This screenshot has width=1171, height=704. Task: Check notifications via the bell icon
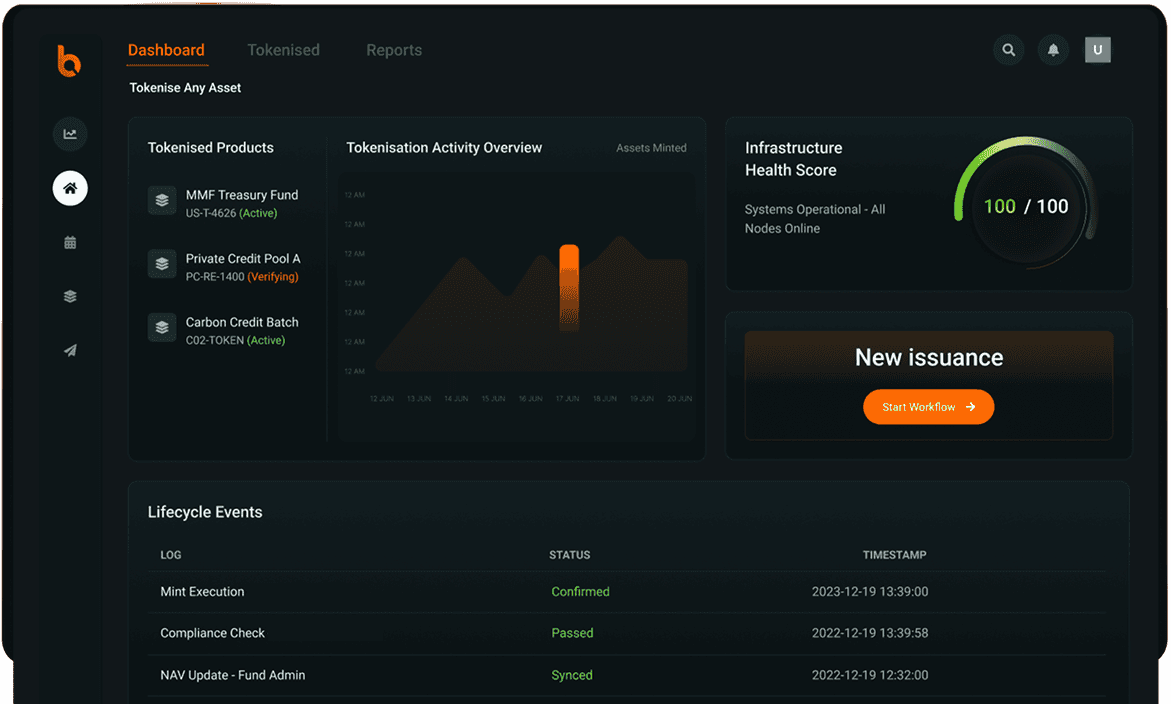point(1053,49)
